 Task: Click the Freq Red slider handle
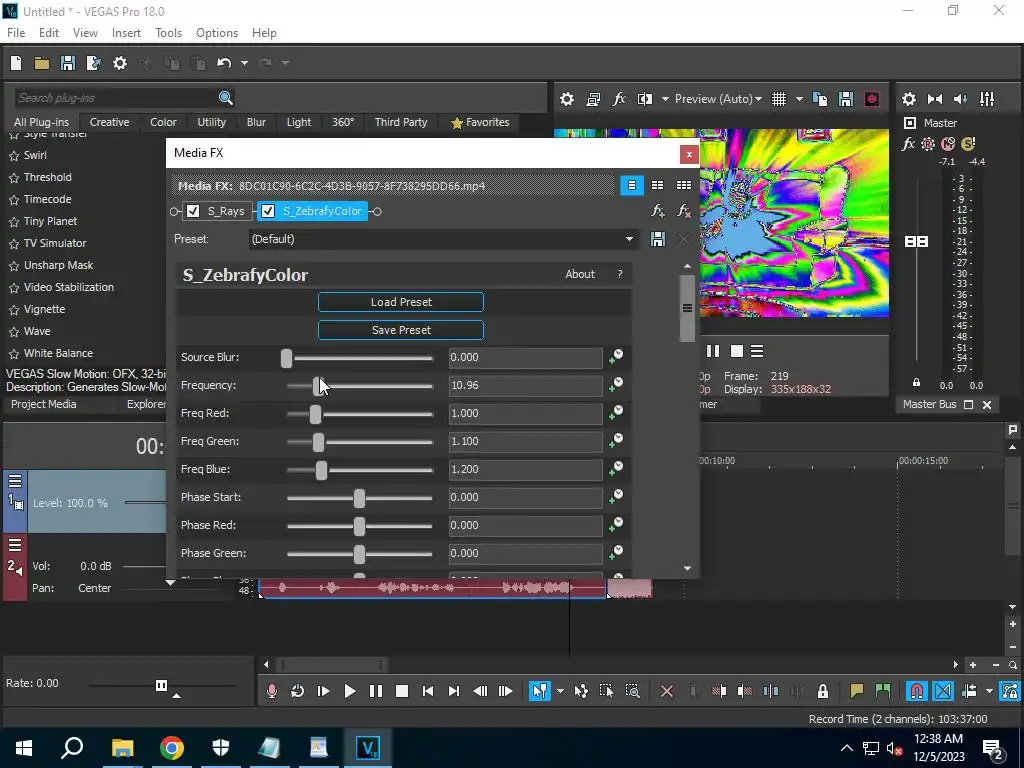(x=315, y=414)
